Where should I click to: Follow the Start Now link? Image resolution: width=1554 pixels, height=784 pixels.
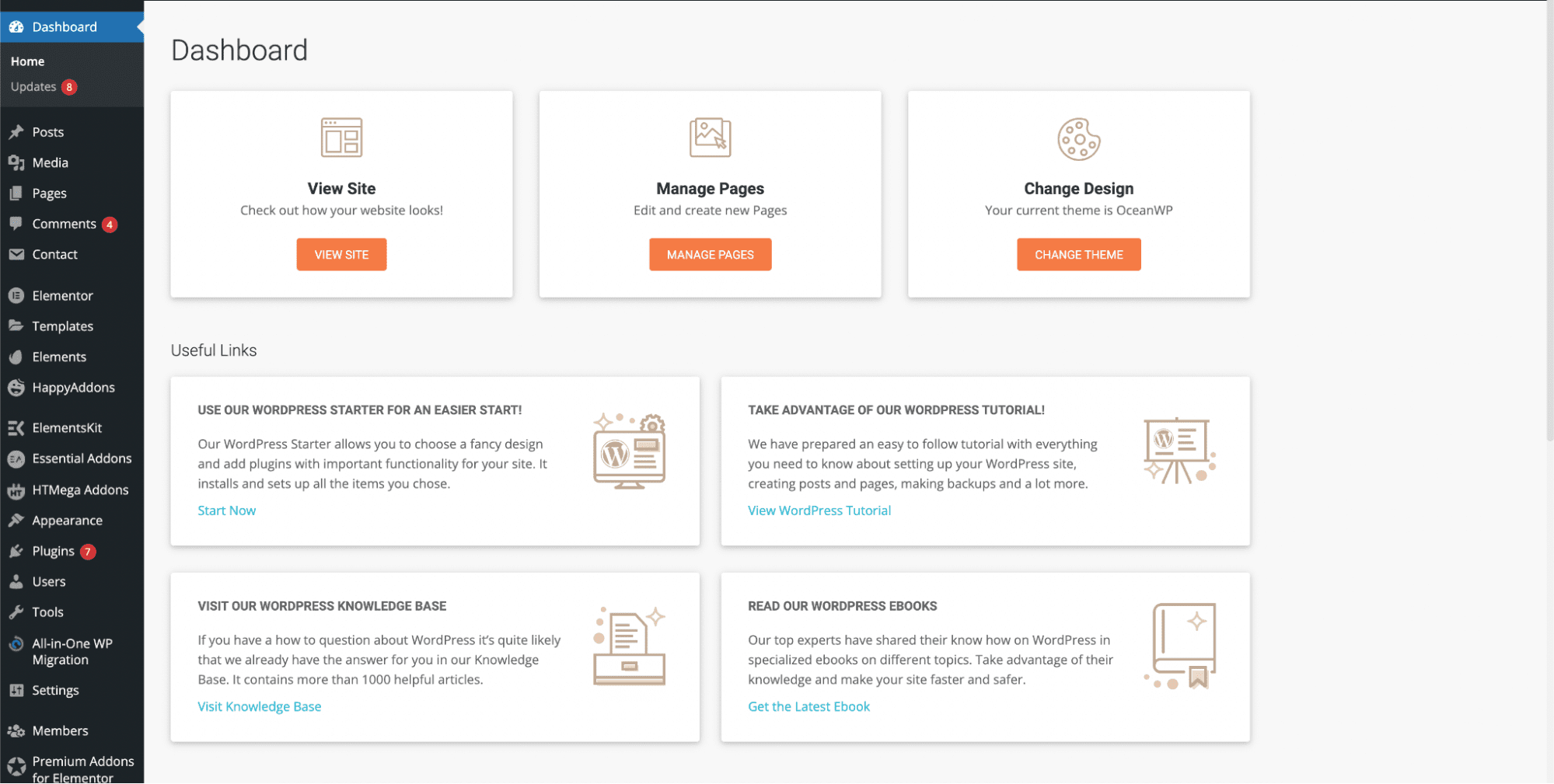pos(226,510)
